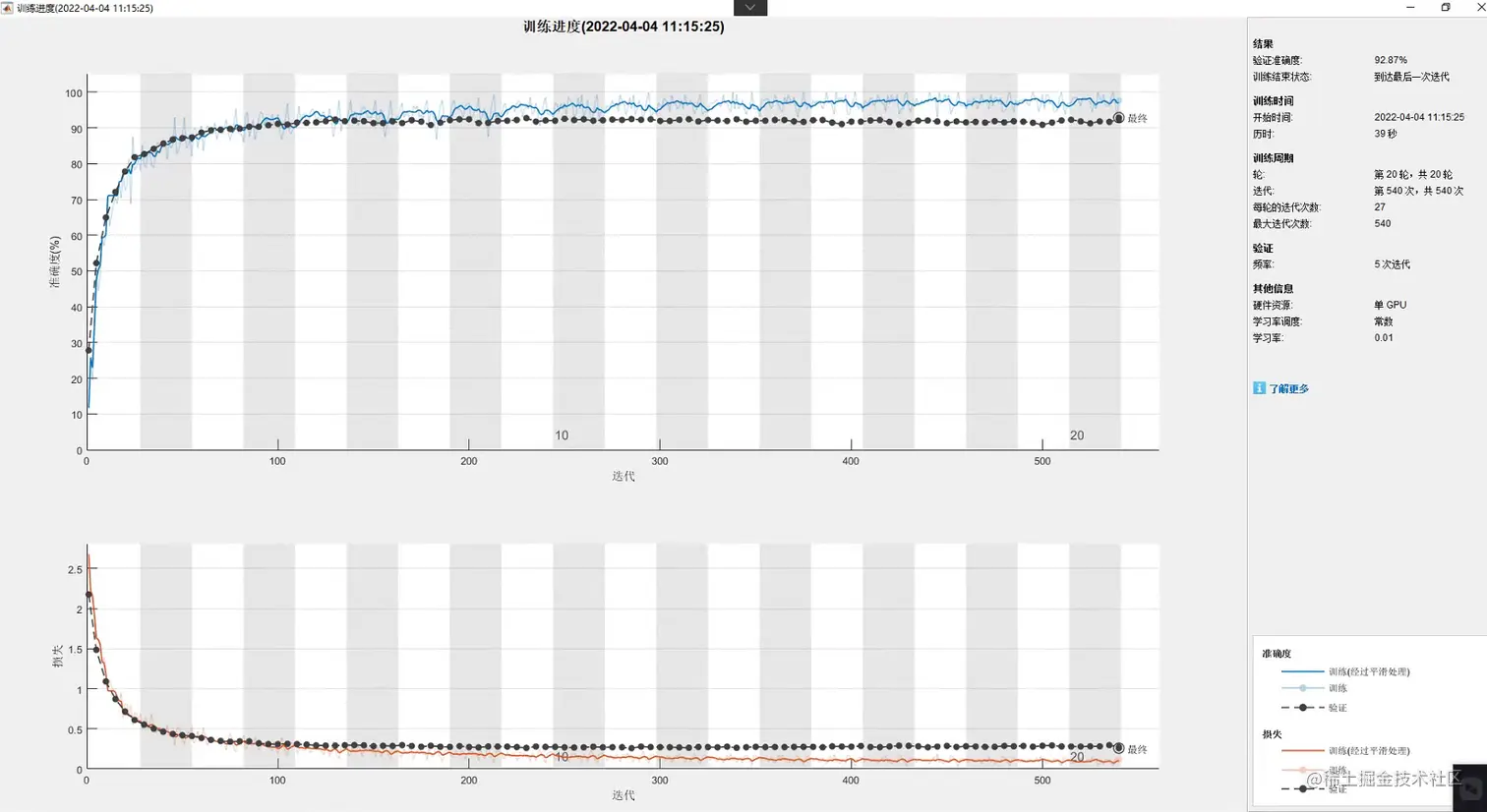1487x812 pixels.
Task: Click the start time 2022-04-04 11:15:25 in the results panel
Action: (x=1419, y=117)
